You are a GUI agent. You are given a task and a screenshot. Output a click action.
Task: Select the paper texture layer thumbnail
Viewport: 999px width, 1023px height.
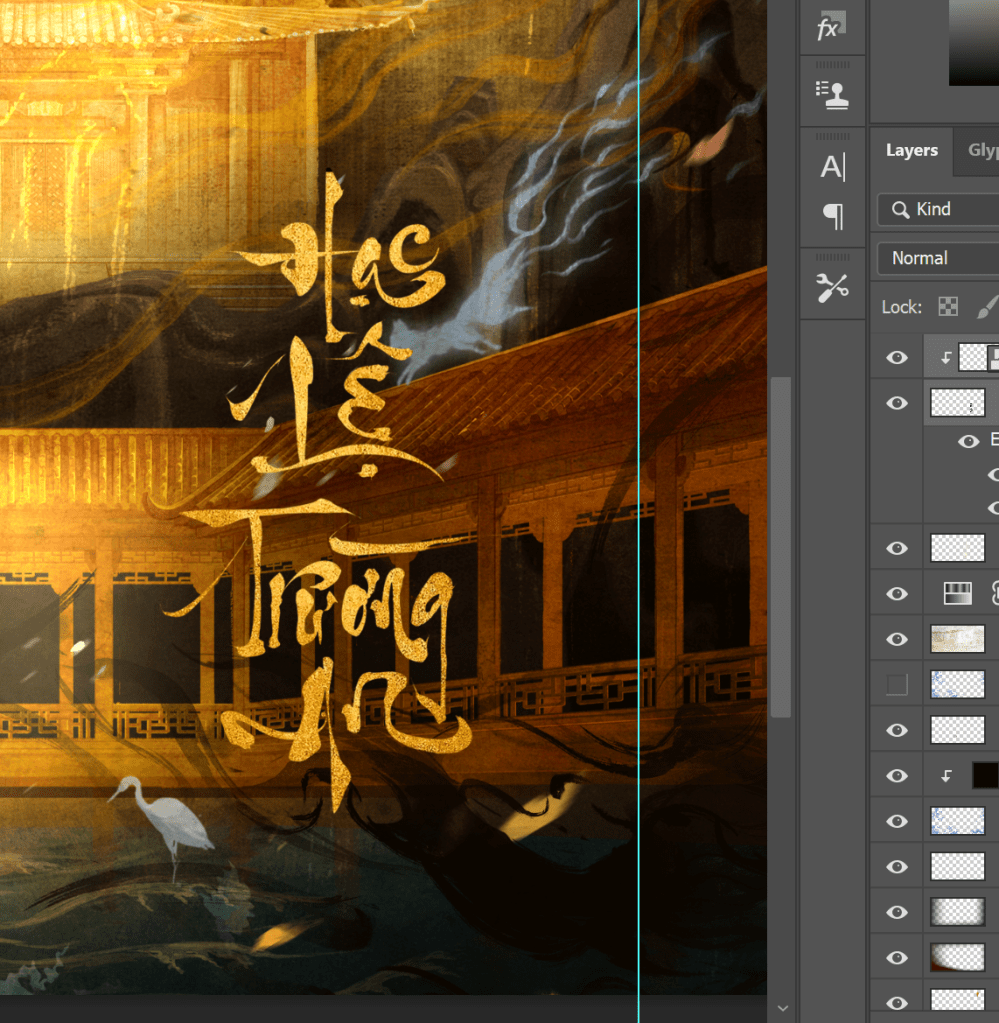(x=957, y=639)
